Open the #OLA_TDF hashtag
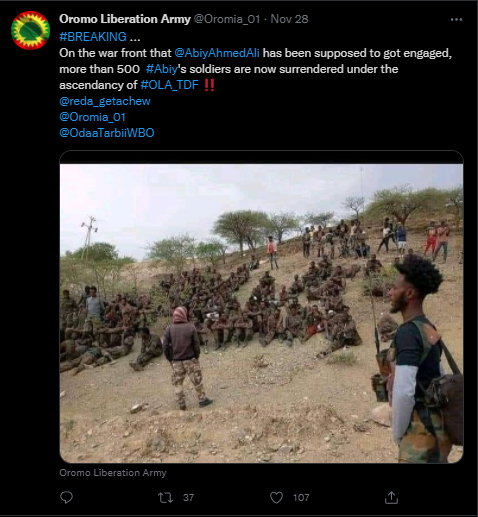 tap(170, 85)
